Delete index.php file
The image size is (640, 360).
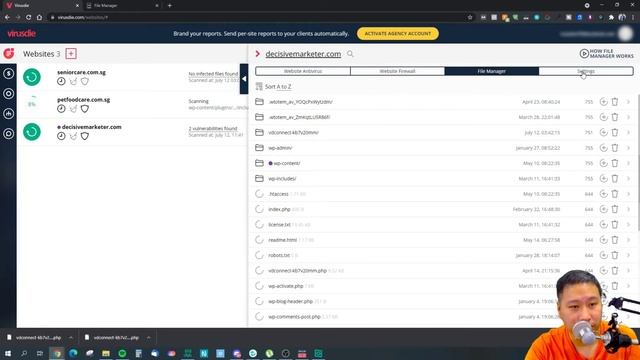615,209
